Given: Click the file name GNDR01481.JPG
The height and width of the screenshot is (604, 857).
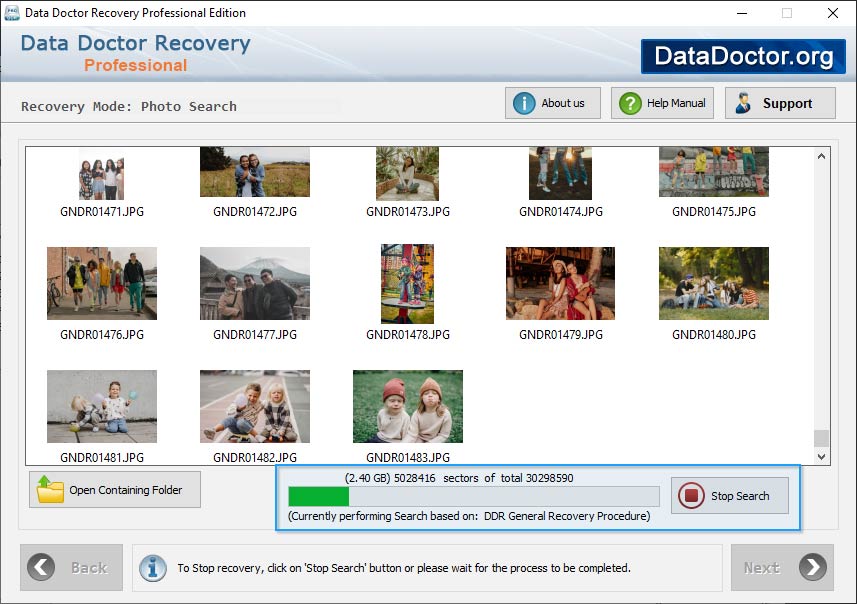Looking at the screenshot, I should click(x=102, y=458).
